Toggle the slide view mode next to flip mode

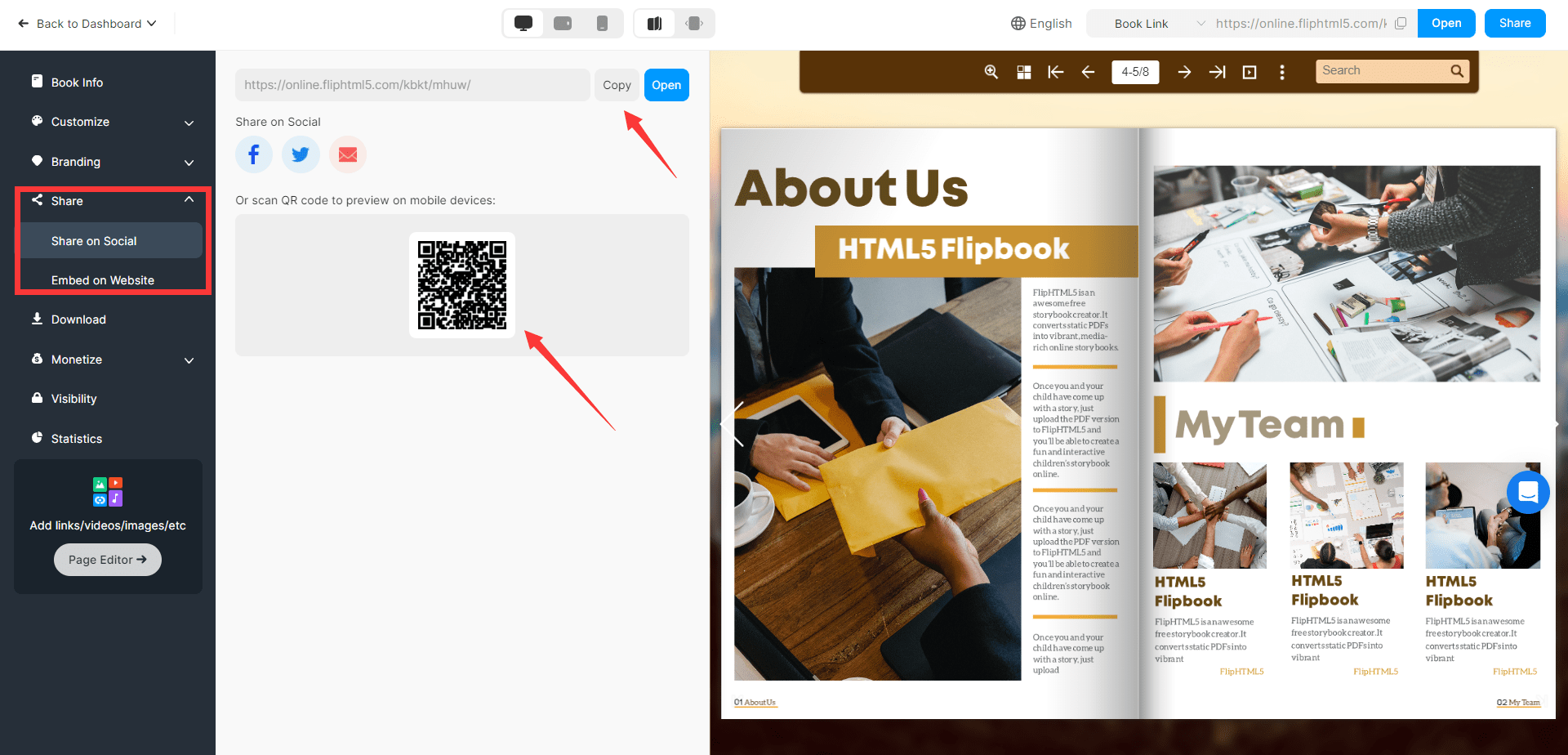[x=695, y=23]
